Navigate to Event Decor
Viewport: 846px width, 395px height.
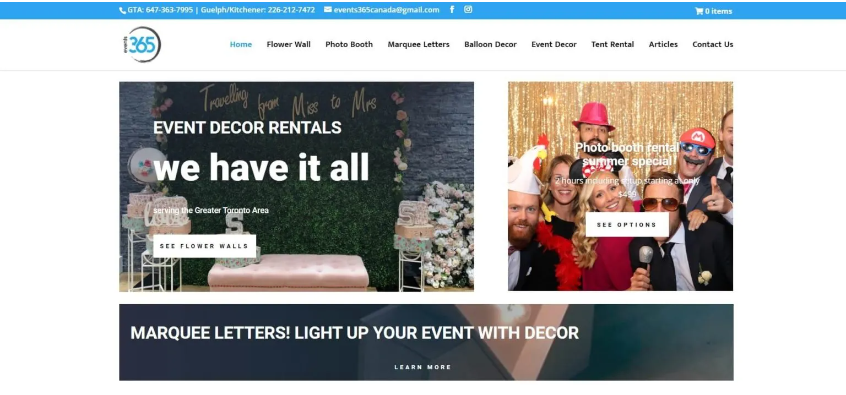(554, 44)
